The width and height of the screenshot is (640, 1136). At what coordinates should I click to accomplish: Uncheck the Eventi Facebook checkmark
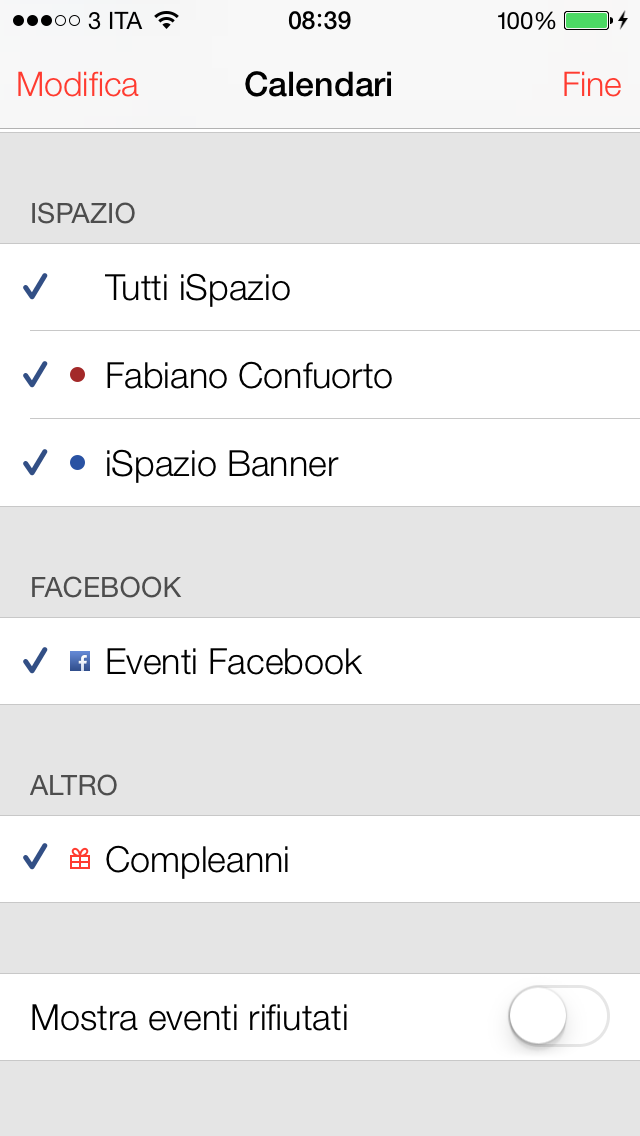coord(36,661)
